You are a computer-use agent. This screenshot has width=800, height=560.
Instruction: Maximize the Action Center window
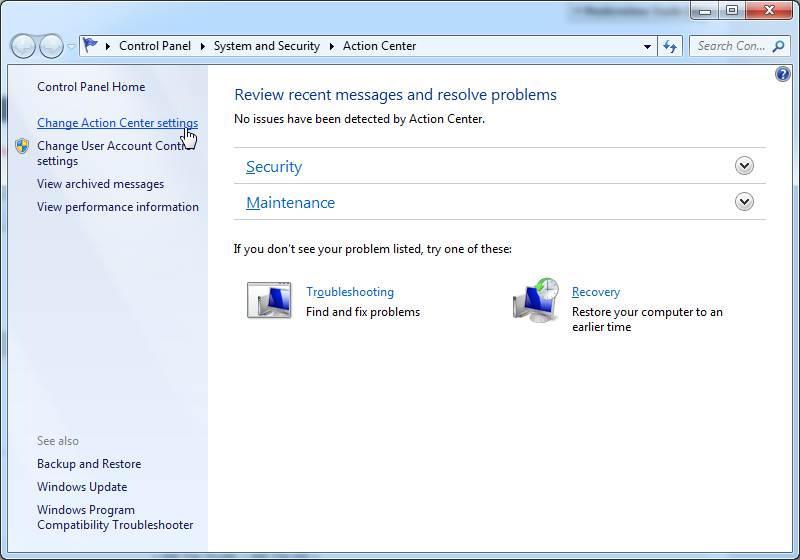[x=732, y=10]
